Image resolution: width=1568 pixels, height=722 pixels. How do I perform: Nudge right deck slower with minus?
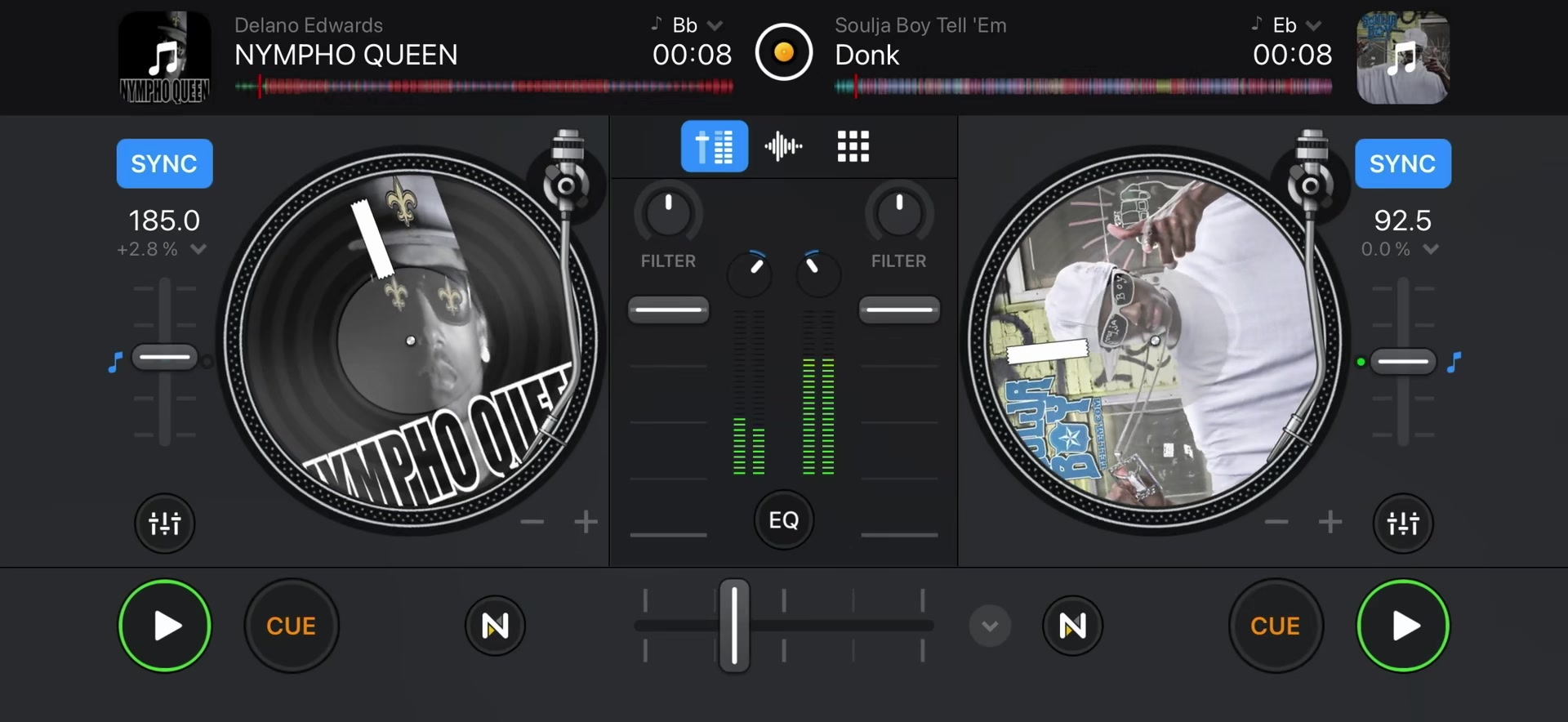[1276, 521]
